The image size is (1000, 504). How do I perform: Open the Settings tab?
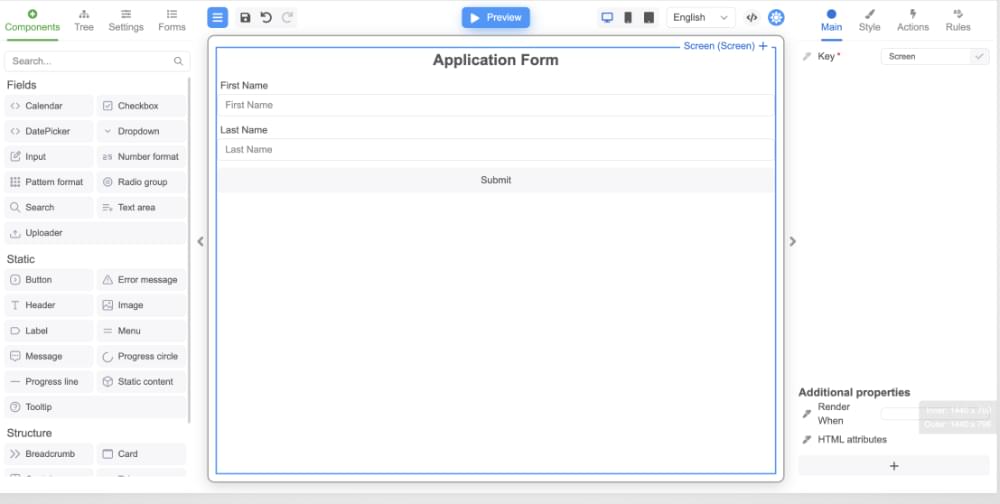[x=126, y=20]
